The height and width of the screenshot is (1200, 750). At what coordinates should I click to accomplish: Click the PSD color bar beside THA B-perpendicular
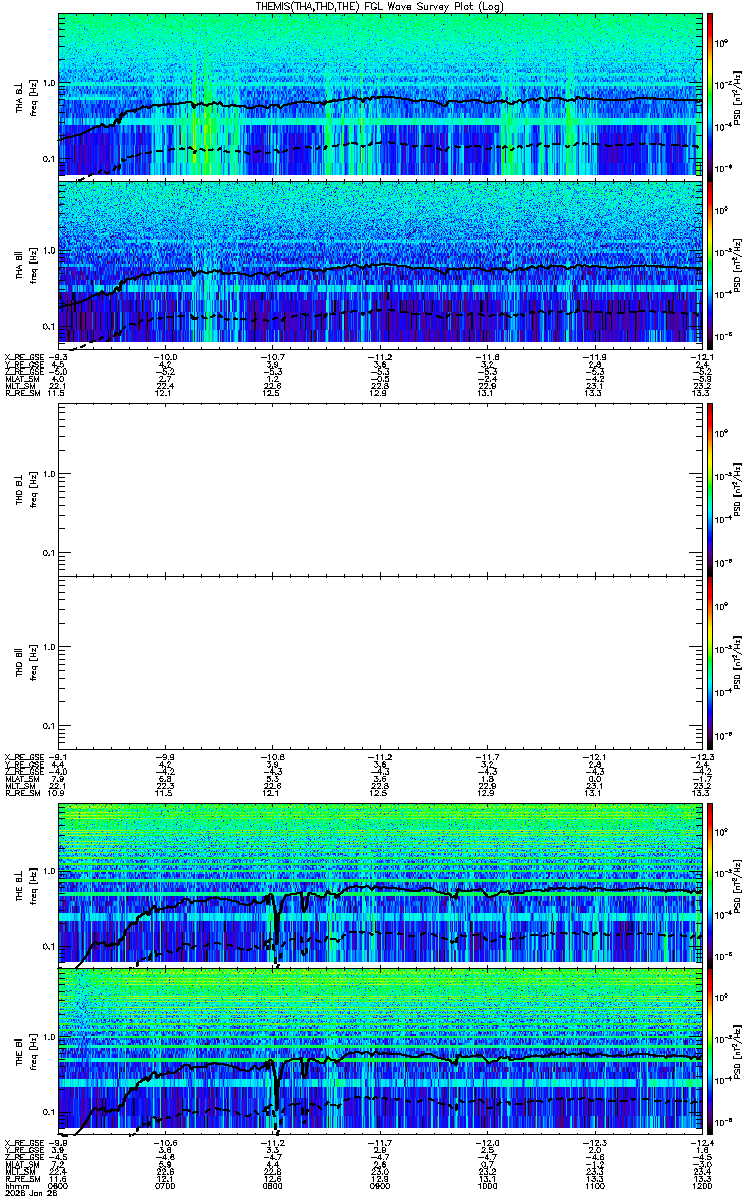point(710,95)
